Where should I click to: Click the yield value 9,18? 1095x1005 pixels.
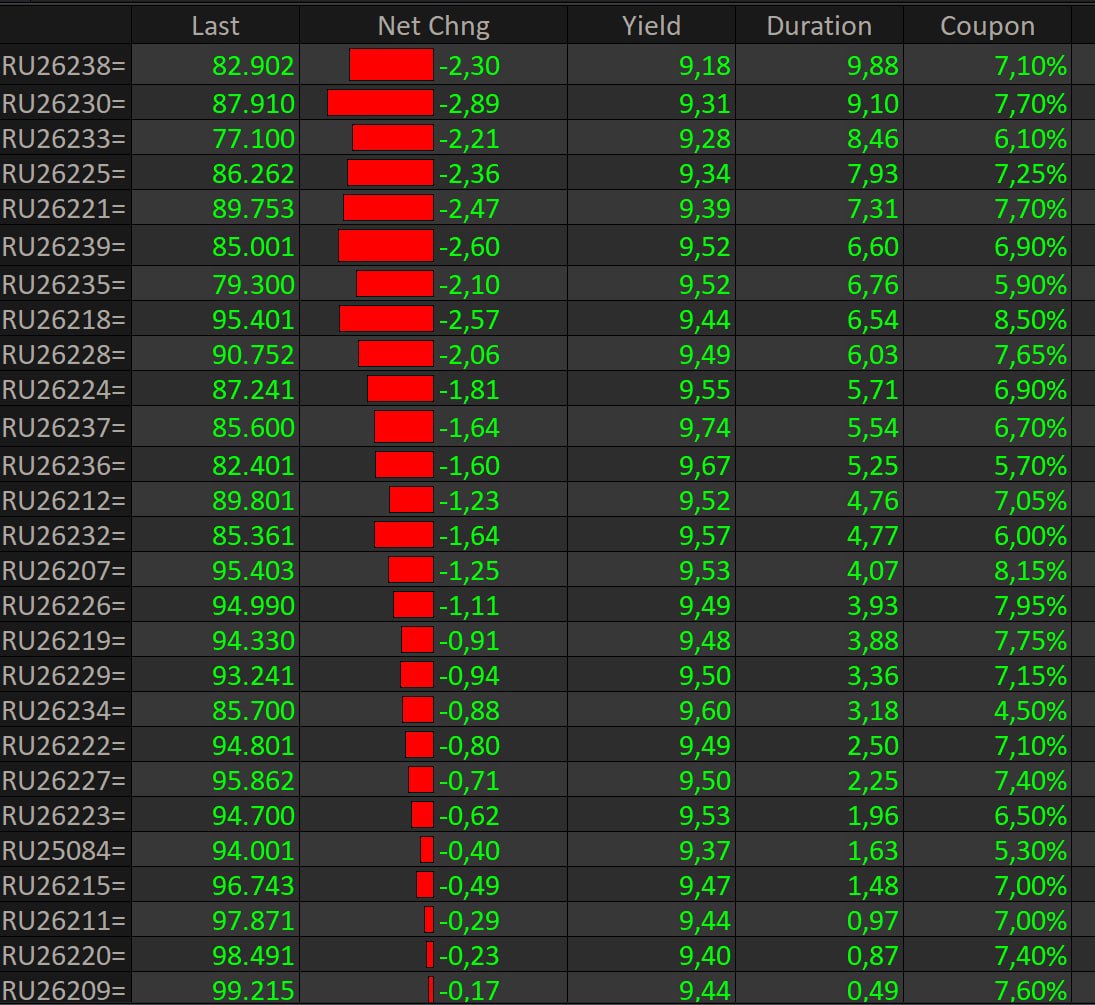pos(705,66)
